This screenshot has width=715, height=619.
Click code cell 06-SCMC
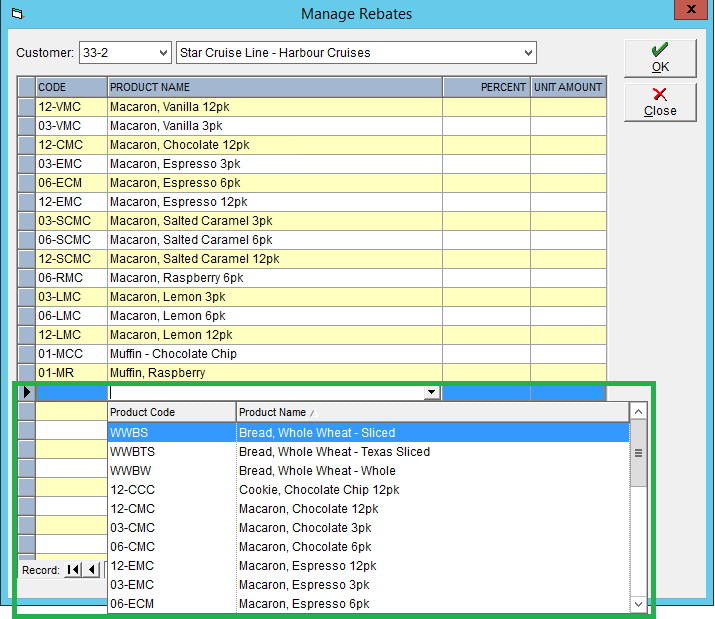pyautogui.click(x=72, y=240)
